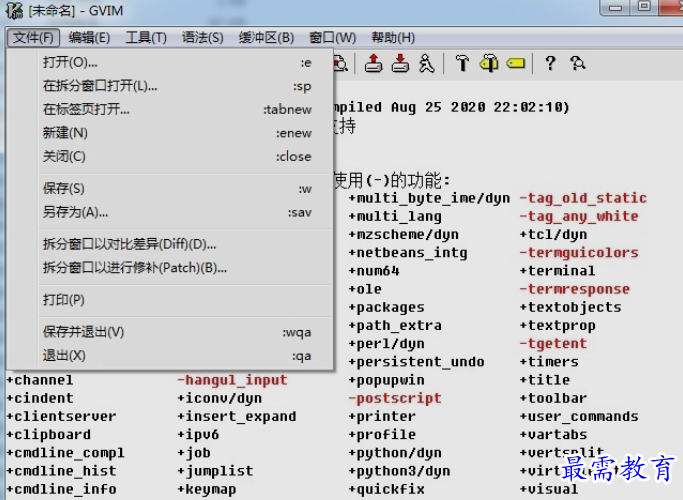Open the 窗口(W) menu

pyautogui.click(x=332, y=37)
